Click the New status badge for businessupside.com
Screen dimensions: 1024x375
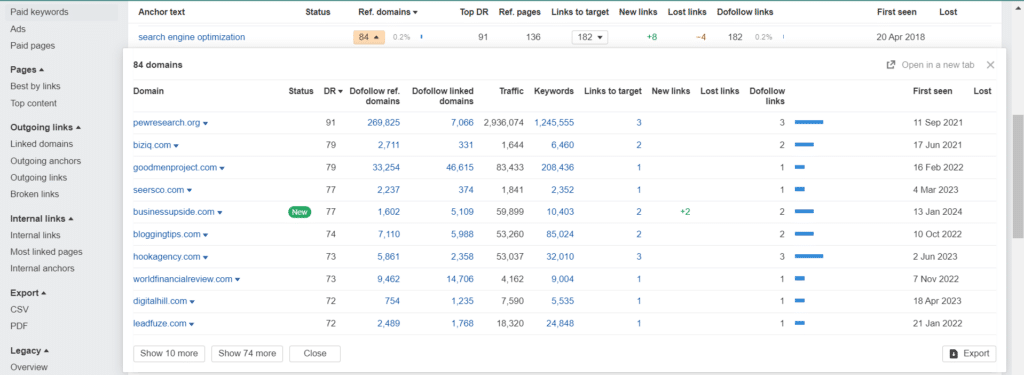point(299,212)
